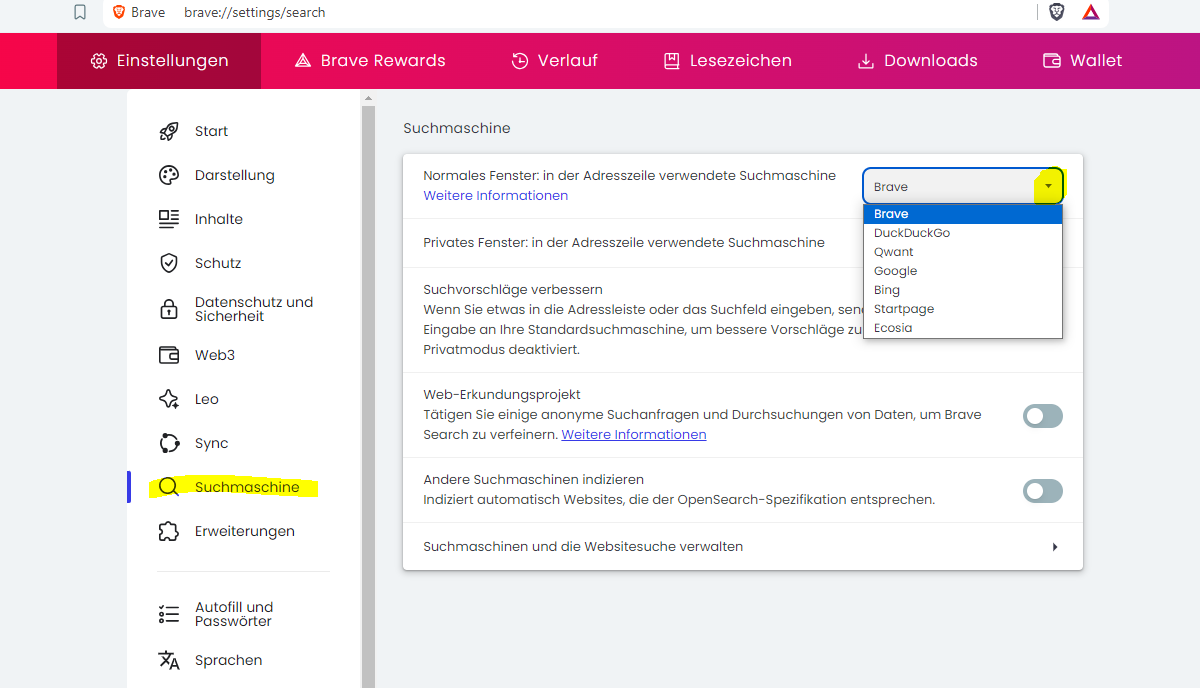Open the Brave Rewards tab label
The image size is (1200, 688).
(x=383, y=61)
